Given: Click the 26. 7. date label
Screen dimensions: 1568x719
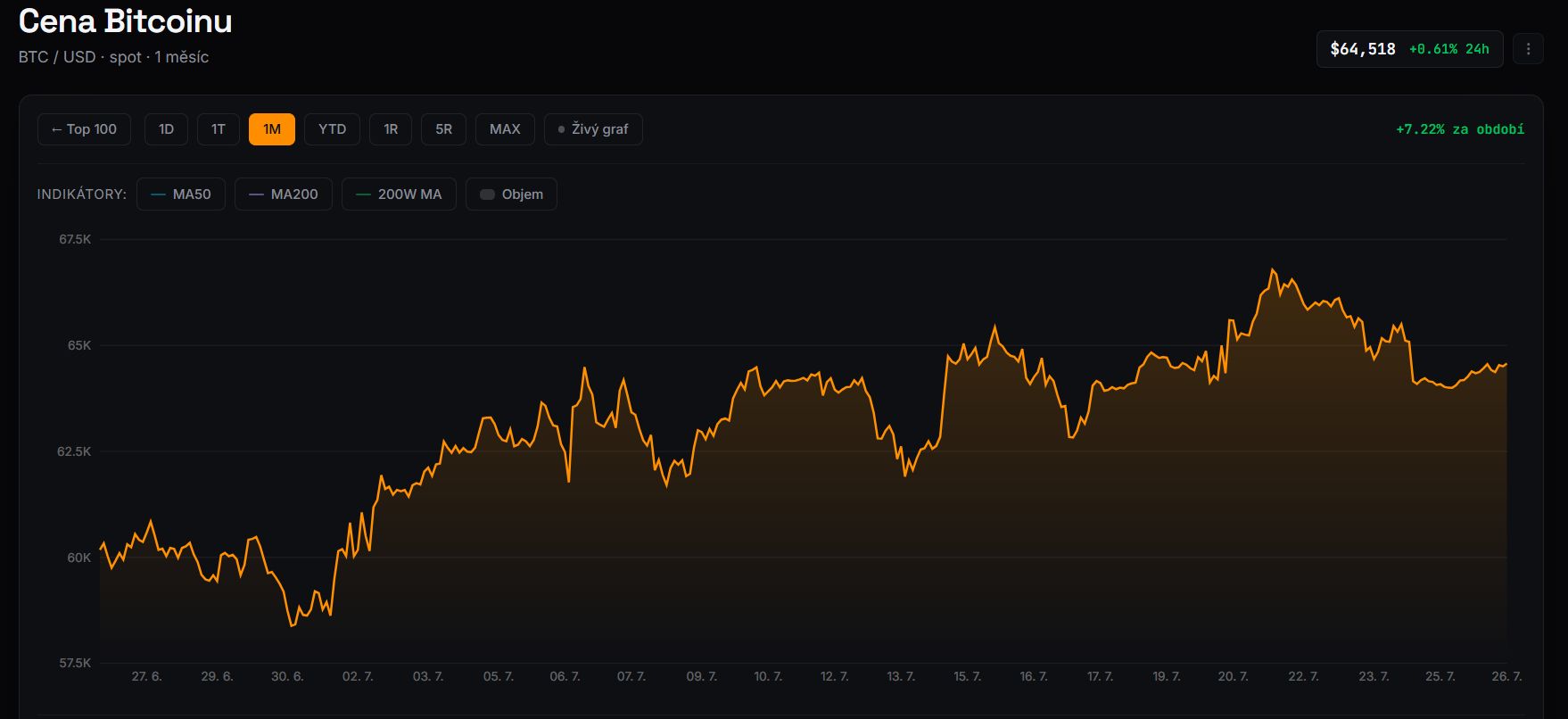Looking at the screenshot, I should 1506,677.
